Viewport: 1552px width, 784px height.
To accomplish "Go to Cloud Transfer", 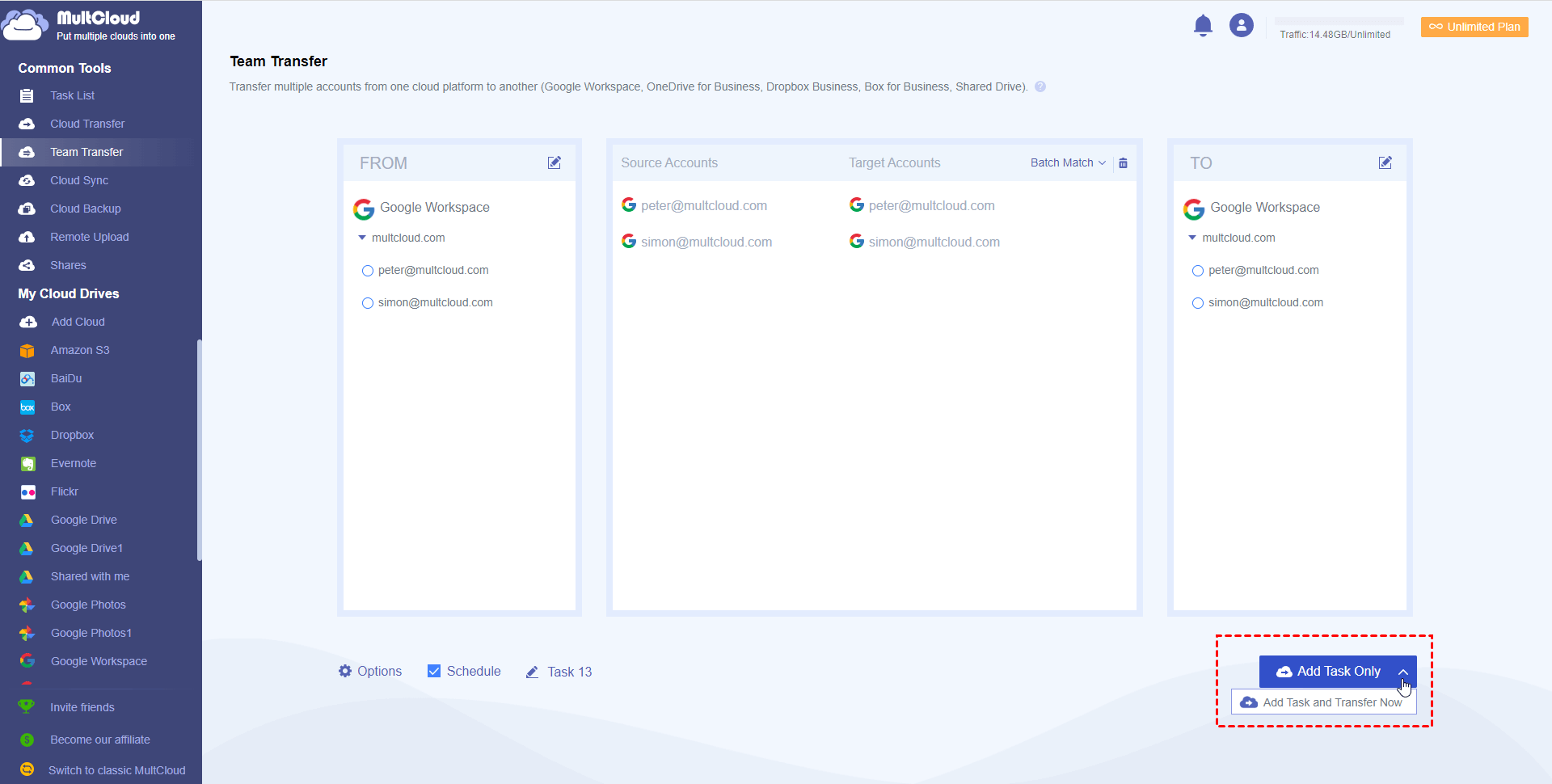I will pyautogui.click(x=87, y=124).
